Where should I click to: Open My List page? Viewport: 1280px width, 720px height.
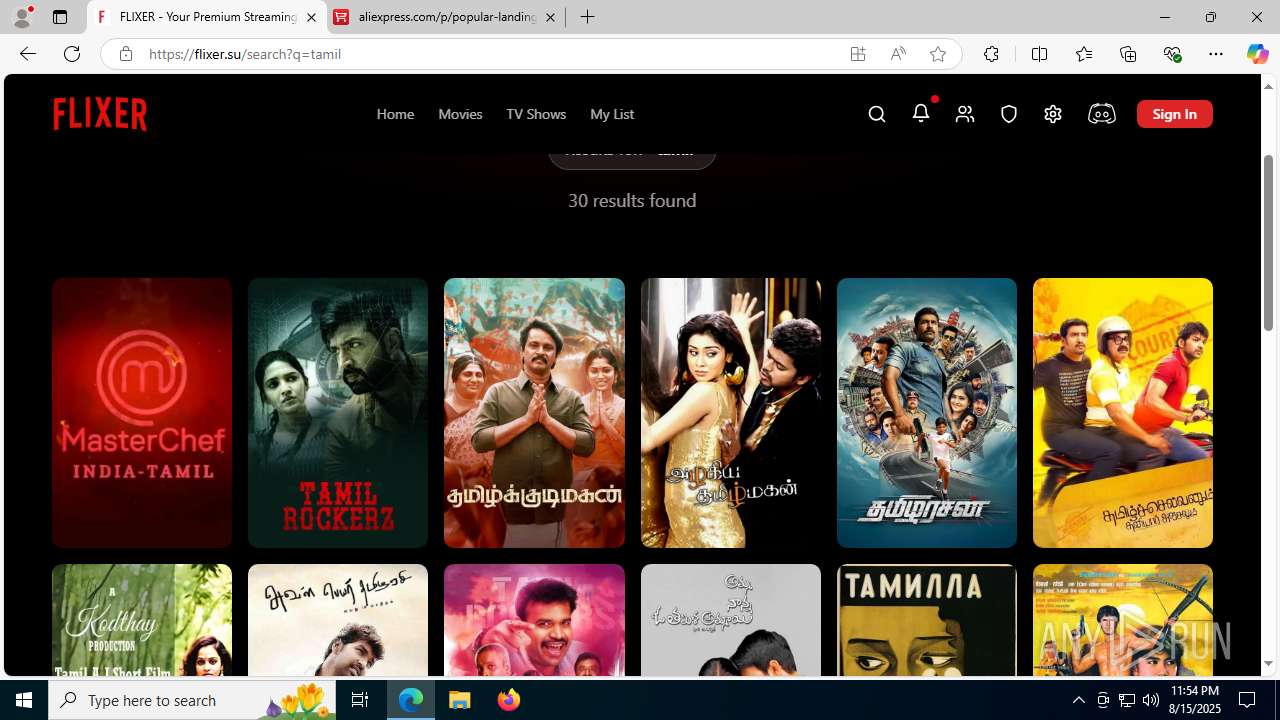(x=612, y=114)
